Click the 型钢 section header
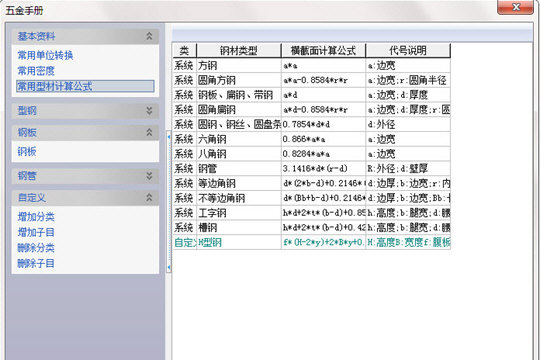The image size is (540, 360). point(85,111)
